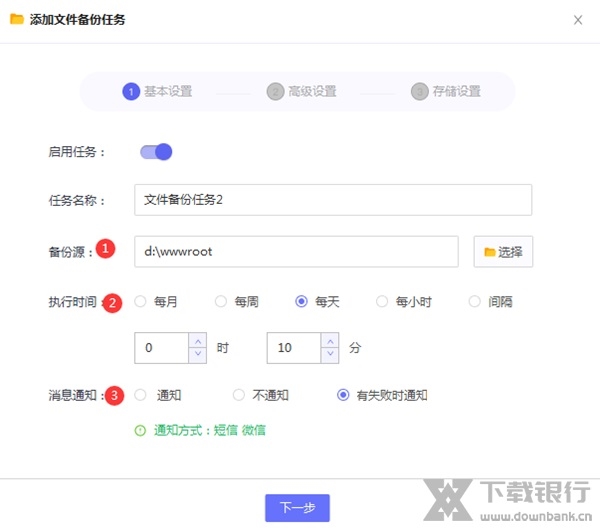Toggle the 启用任务 switch
600x530 pixels.
coord(156,152)
